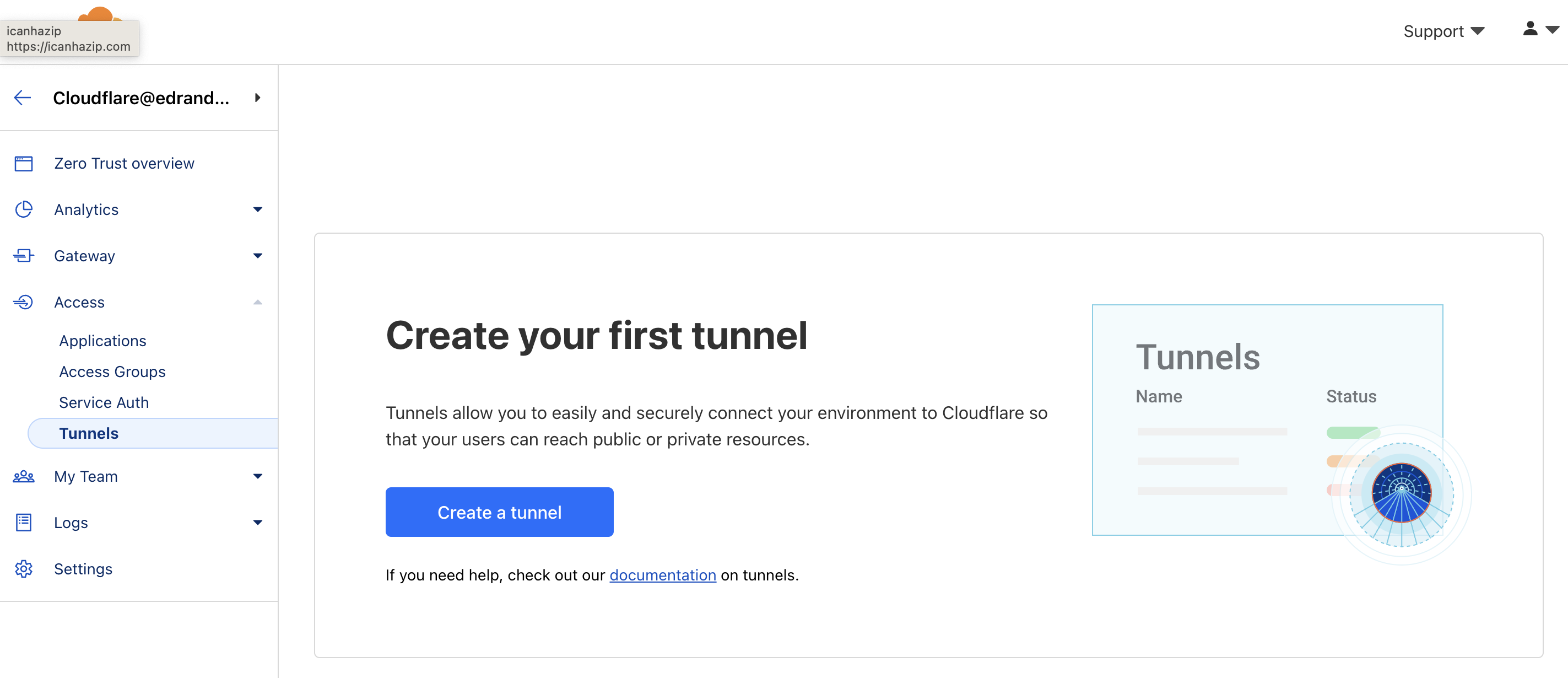Viewport: 1568px width, 678px height.
Task: Click the Settings gear icon
Action: click(x=24, y=568)
